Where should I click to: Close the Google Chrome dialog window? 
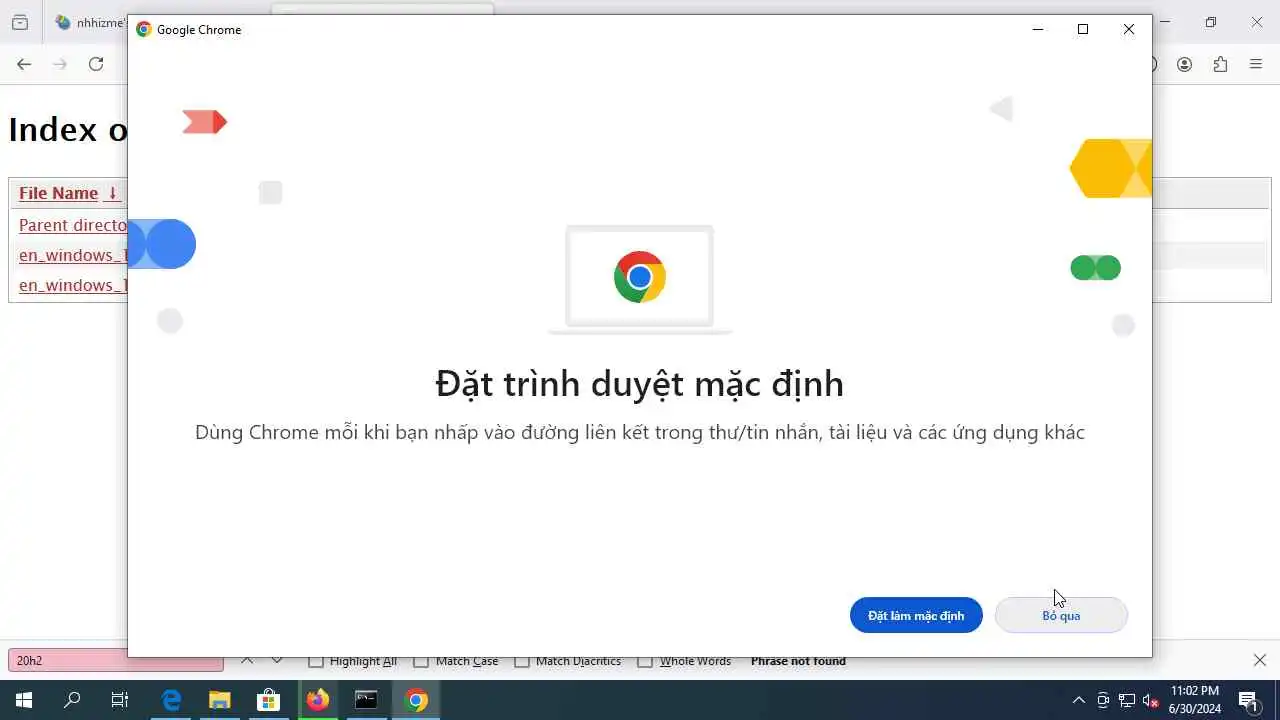coord(1129,29)
